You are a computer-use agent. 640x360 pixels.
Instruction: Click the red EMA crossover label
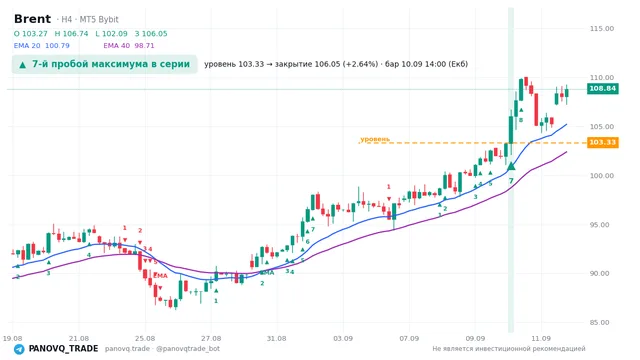tap(160, 276)
